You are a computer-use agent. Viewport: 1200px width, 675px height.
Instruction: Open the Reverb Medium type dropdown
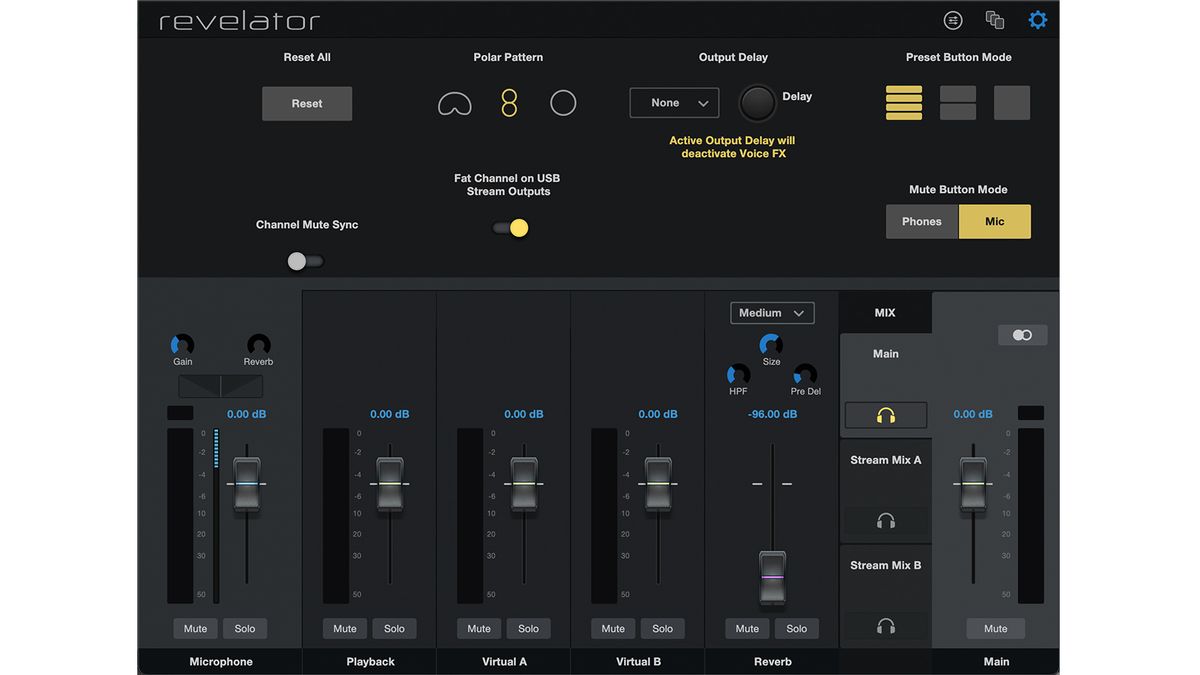pyautogui.click(x=772, y=313)
